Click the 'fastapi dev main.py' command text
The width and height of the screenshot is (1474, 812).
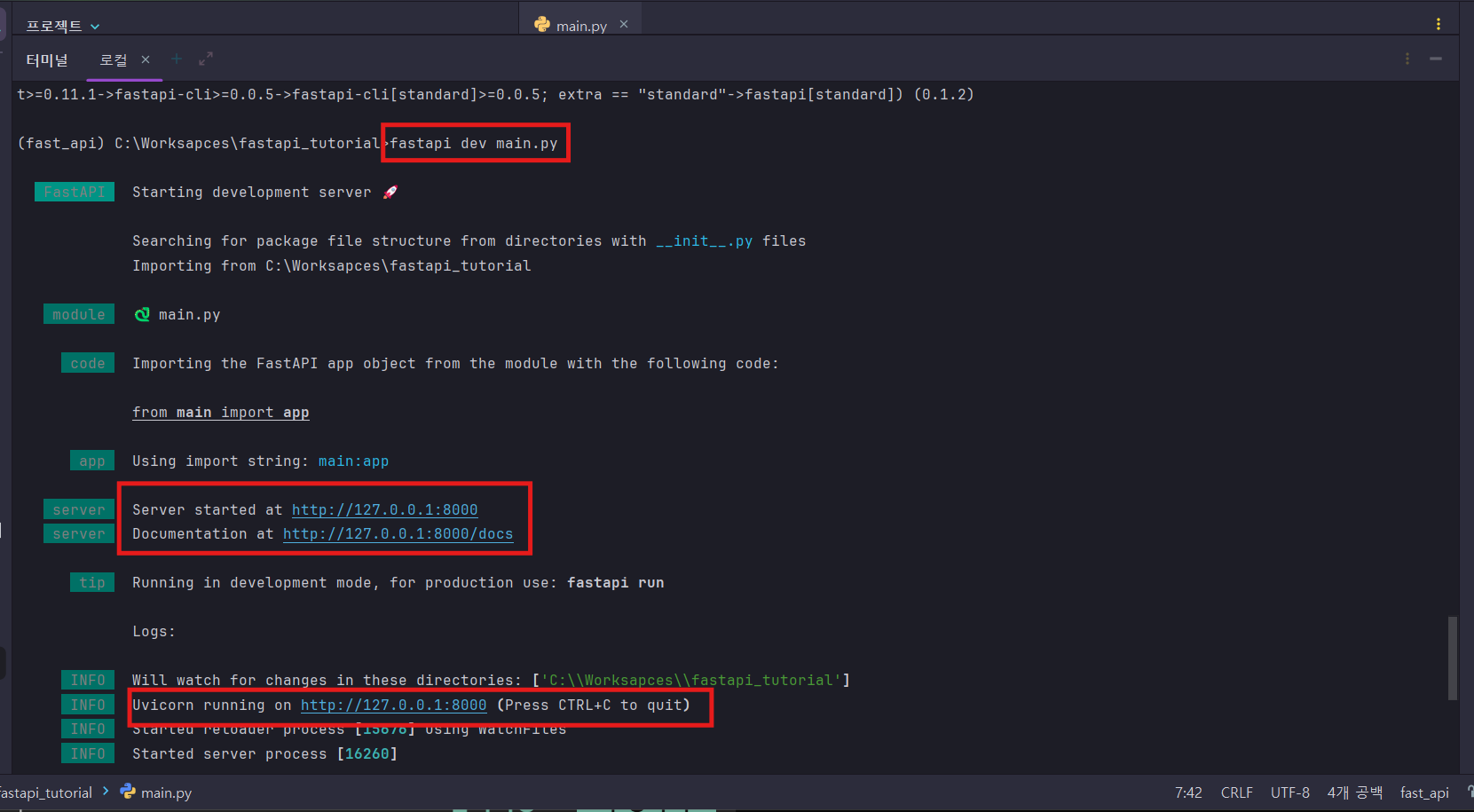point(474,143)
